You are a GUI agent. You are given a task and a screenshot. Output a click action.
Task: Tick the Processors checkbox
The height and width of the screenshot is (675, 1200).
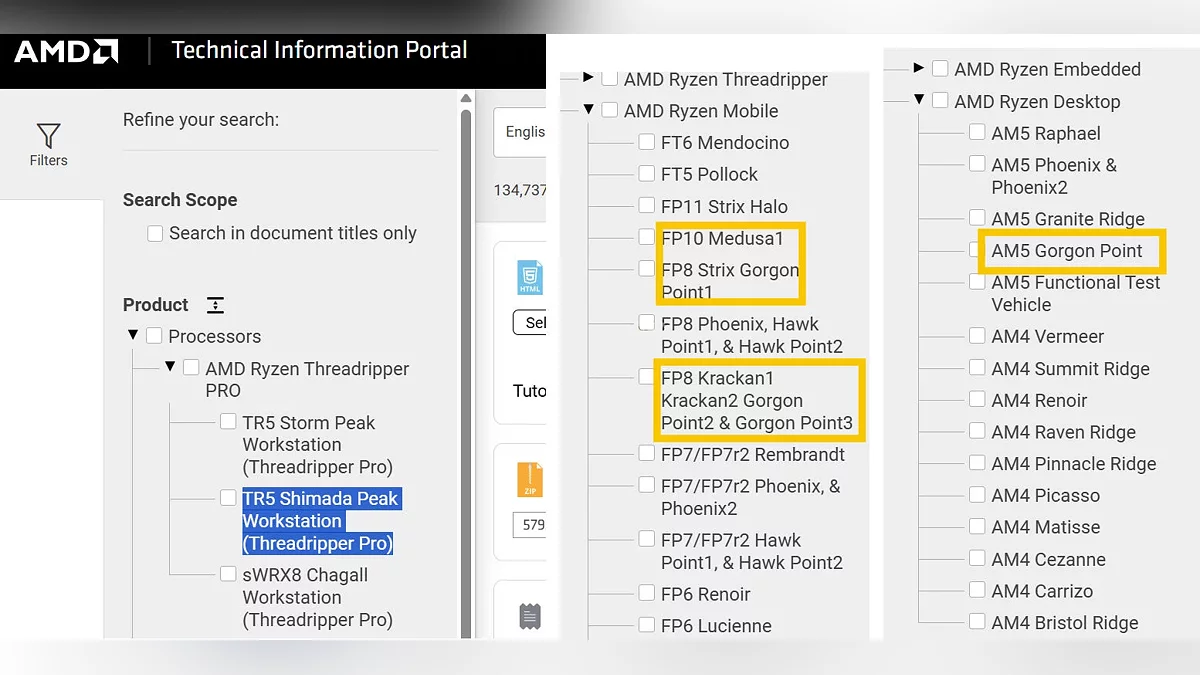point(154,336)
